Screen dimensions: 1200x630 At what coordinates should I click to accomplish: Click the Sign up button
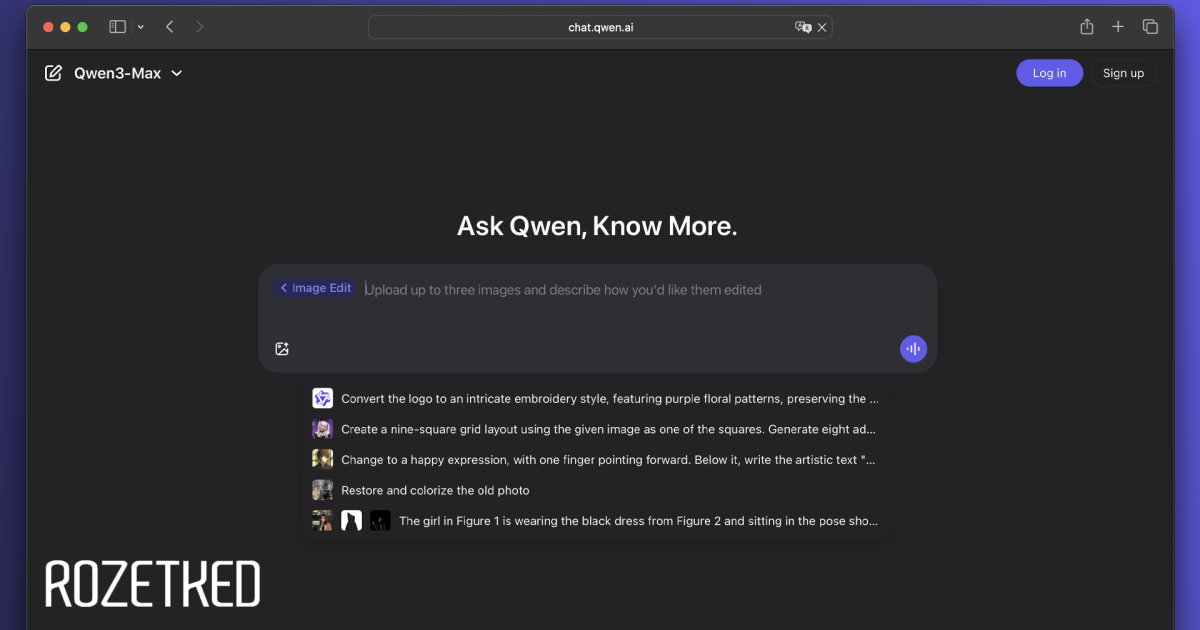[1123, 73]
